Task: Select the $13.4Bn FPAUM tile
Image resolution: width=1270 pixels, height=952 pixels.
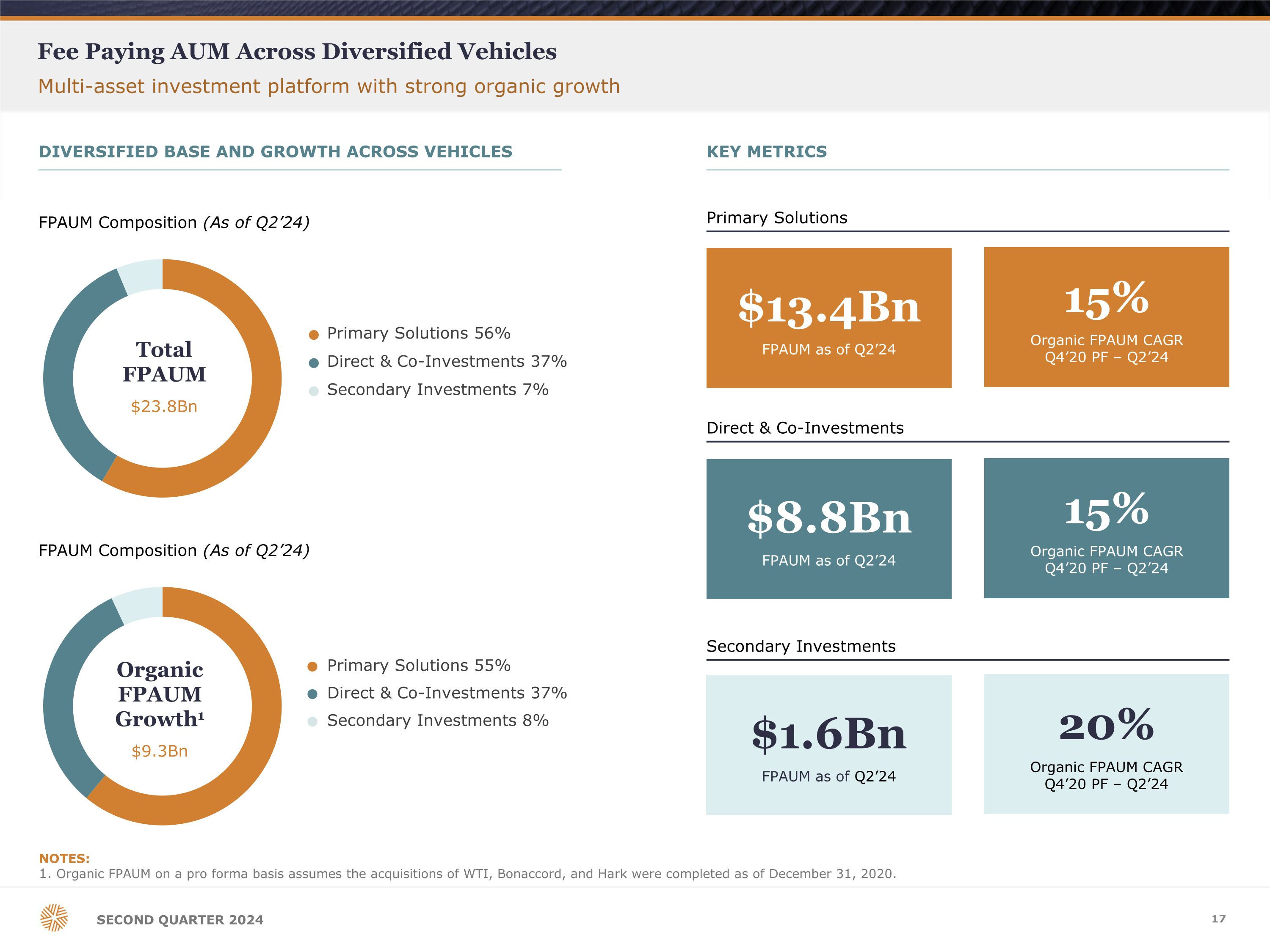Action: coord(828,318)
